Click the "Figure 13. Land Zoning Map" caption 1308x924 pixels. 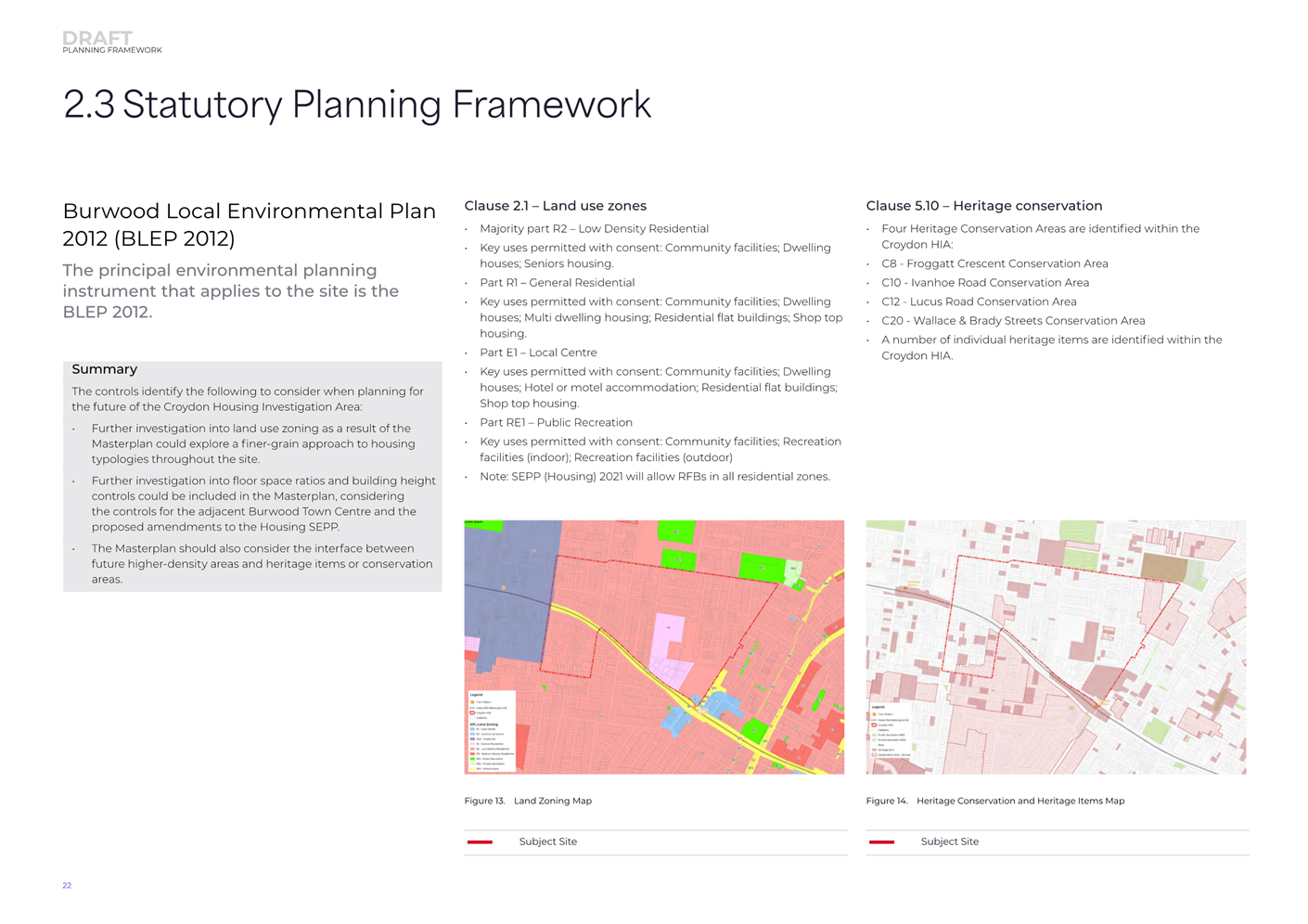(x=528, y=801)
